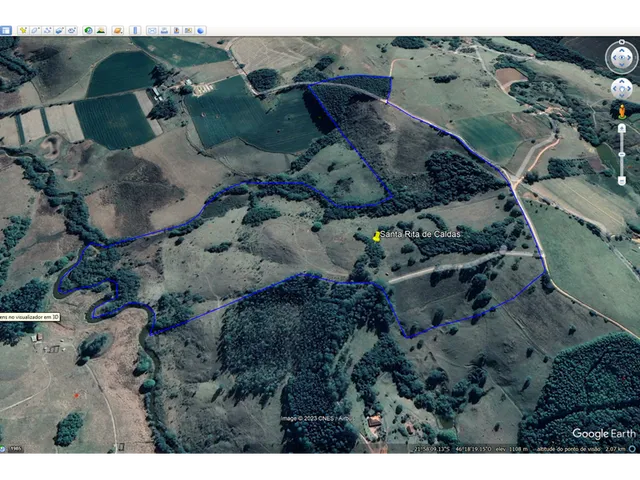Screen dimensions: 640x480
Task: Show historical imagery clock icon
Action: [x=89, y=30]
